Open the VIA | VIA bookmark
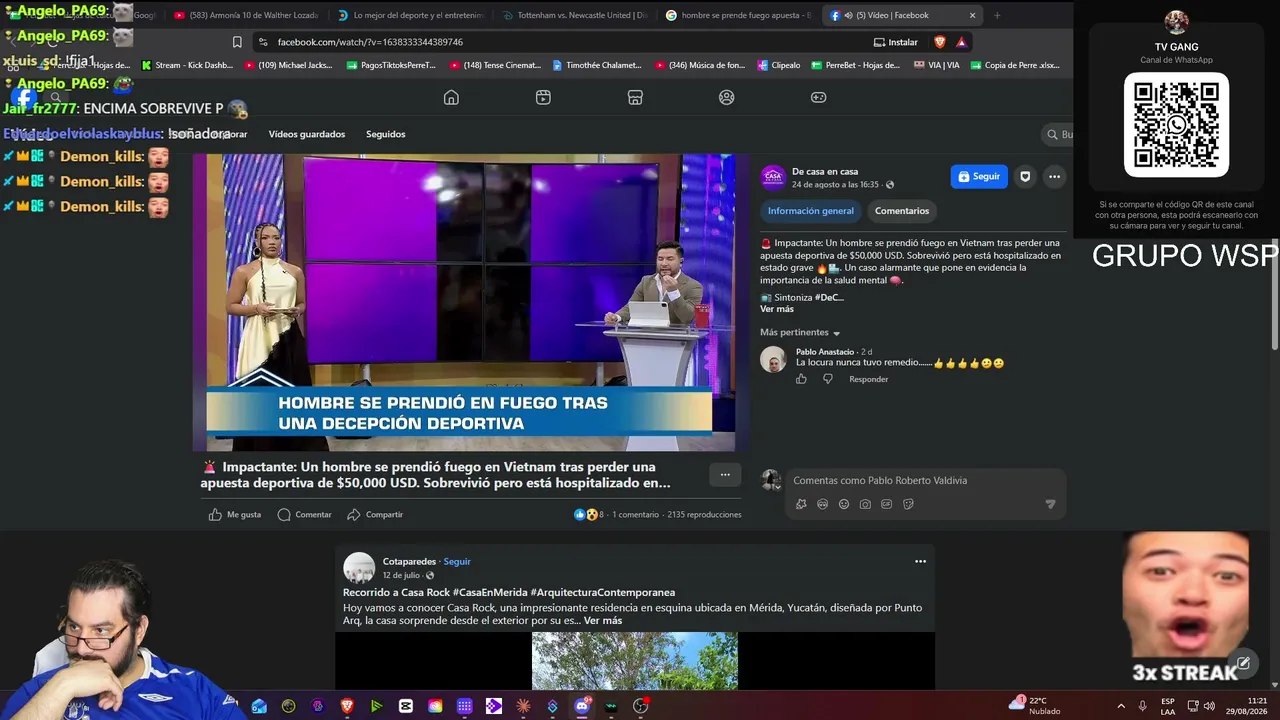This screenshot has height=720, width=1280. 937,65
